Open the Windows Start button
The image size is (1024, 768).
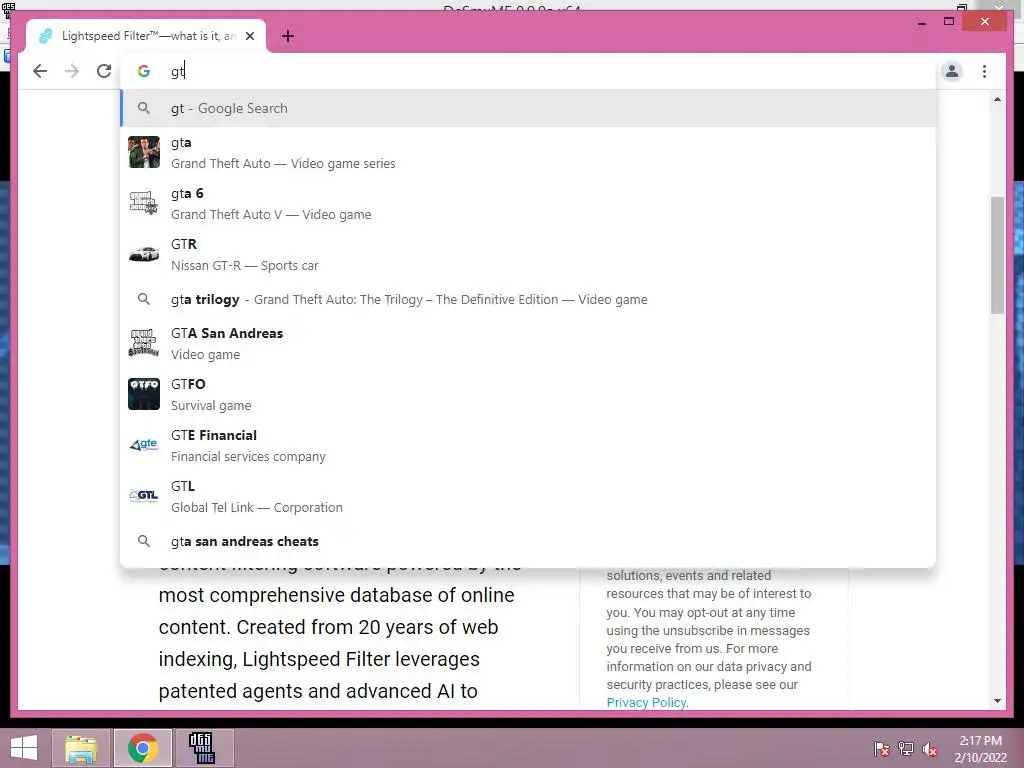pos(24,748)
